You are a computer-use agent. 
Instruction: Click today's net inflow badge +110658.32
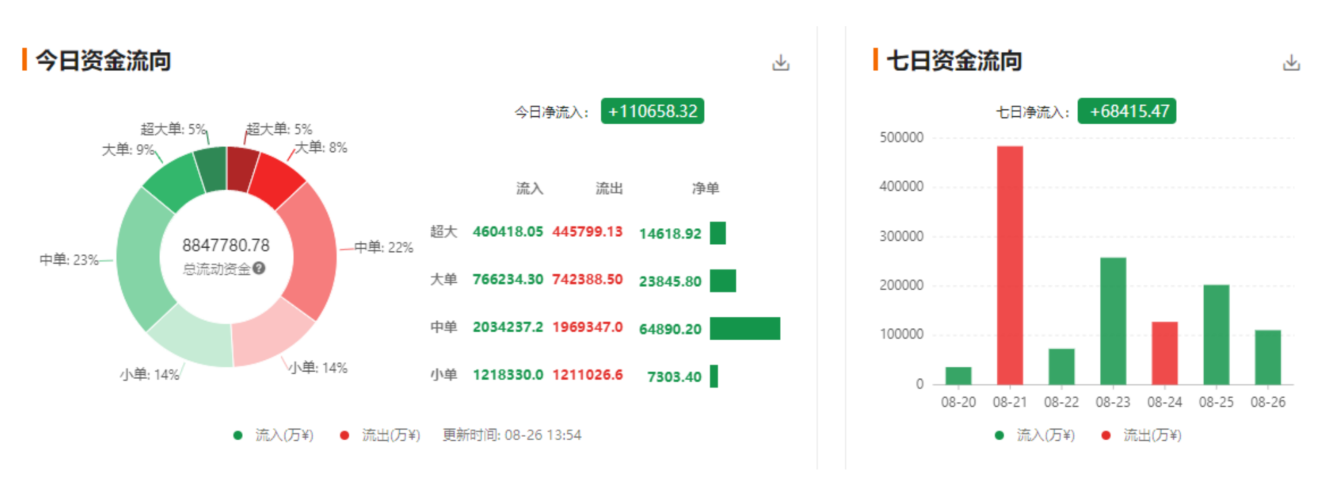pyautogui.click(x=652, y=111)
